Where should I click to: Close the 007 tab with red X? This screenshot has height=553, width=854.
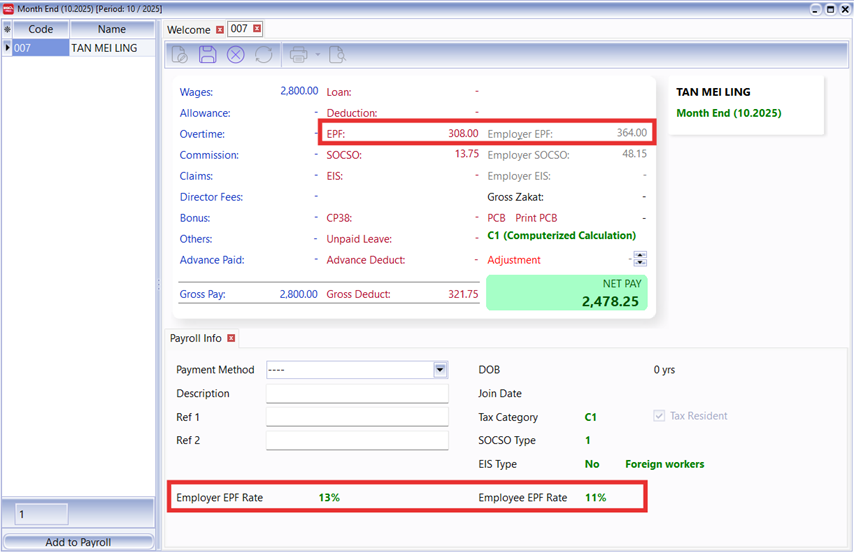pyautogui.click(x=257, y=30)
